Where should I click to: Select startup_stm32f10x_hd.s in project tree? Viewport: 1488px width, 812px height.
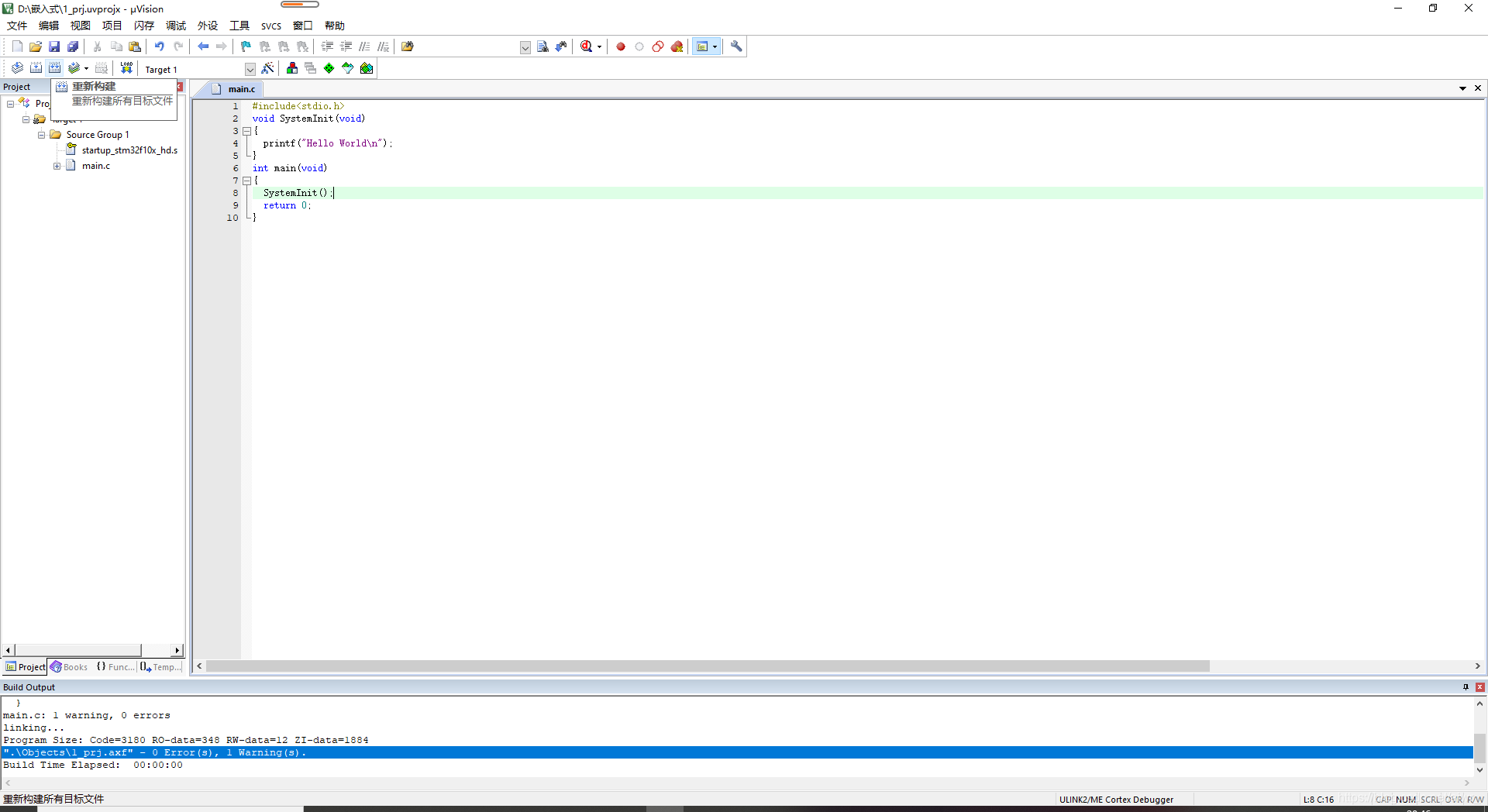(129, 150)
